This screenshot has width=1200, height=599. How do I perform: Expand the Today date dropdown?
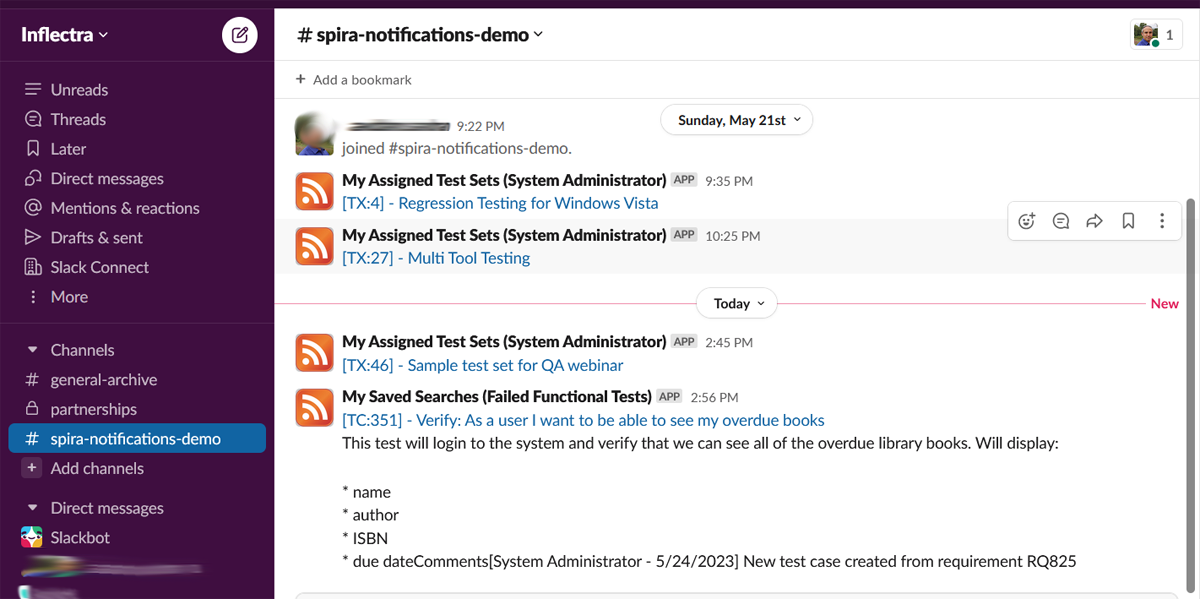coord(737,303)
